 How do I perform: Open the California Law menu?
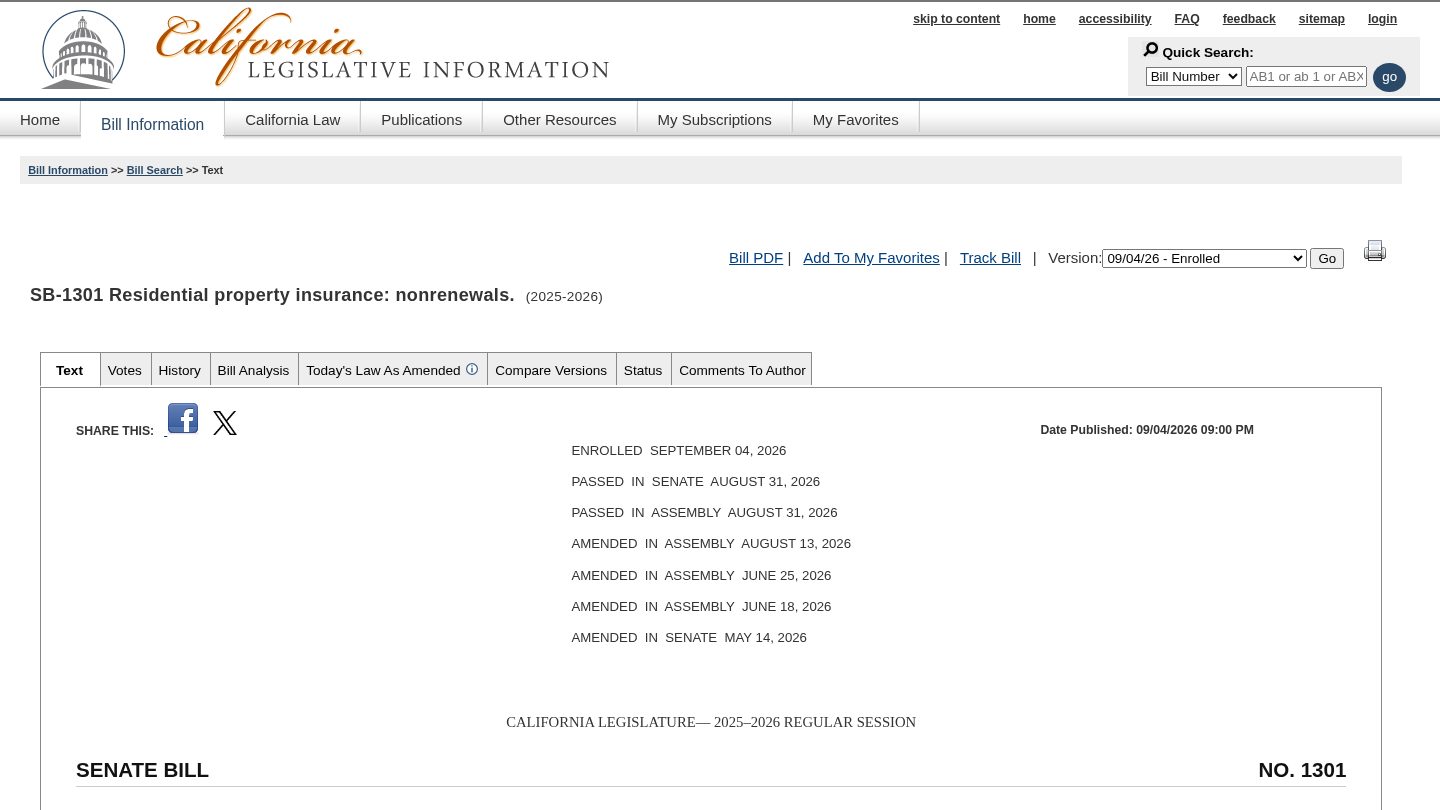pos(293,120)
